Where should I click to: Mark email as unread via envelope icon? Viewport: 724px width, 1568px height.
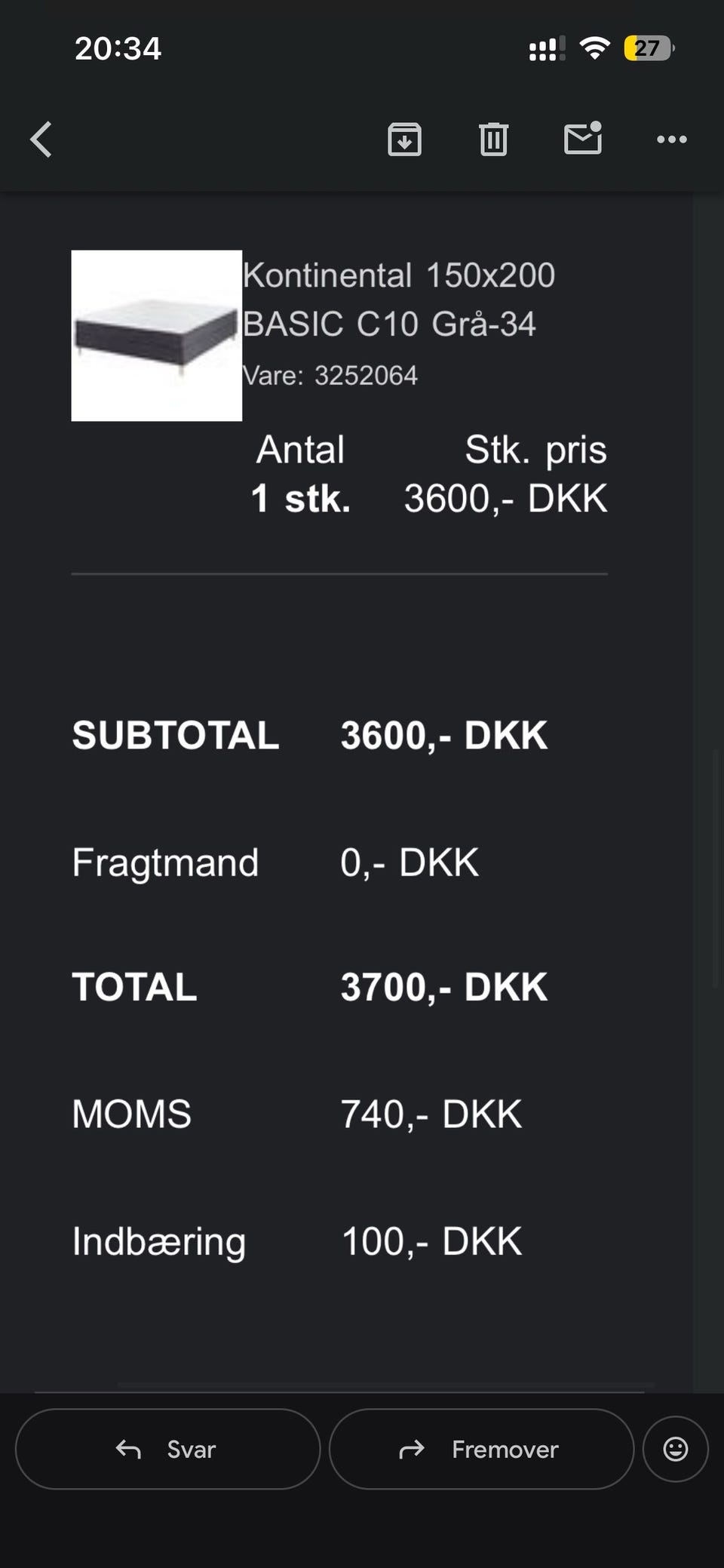pos(583,137)
